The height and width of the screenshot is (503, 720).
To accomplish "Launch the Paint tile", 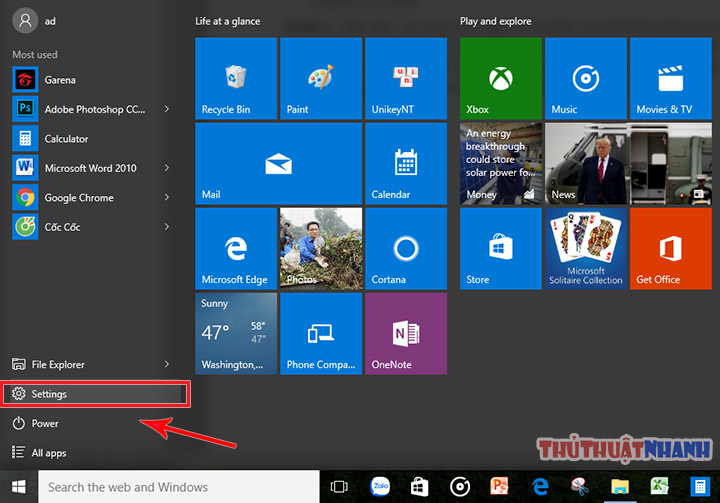I will tap(321, 79).
